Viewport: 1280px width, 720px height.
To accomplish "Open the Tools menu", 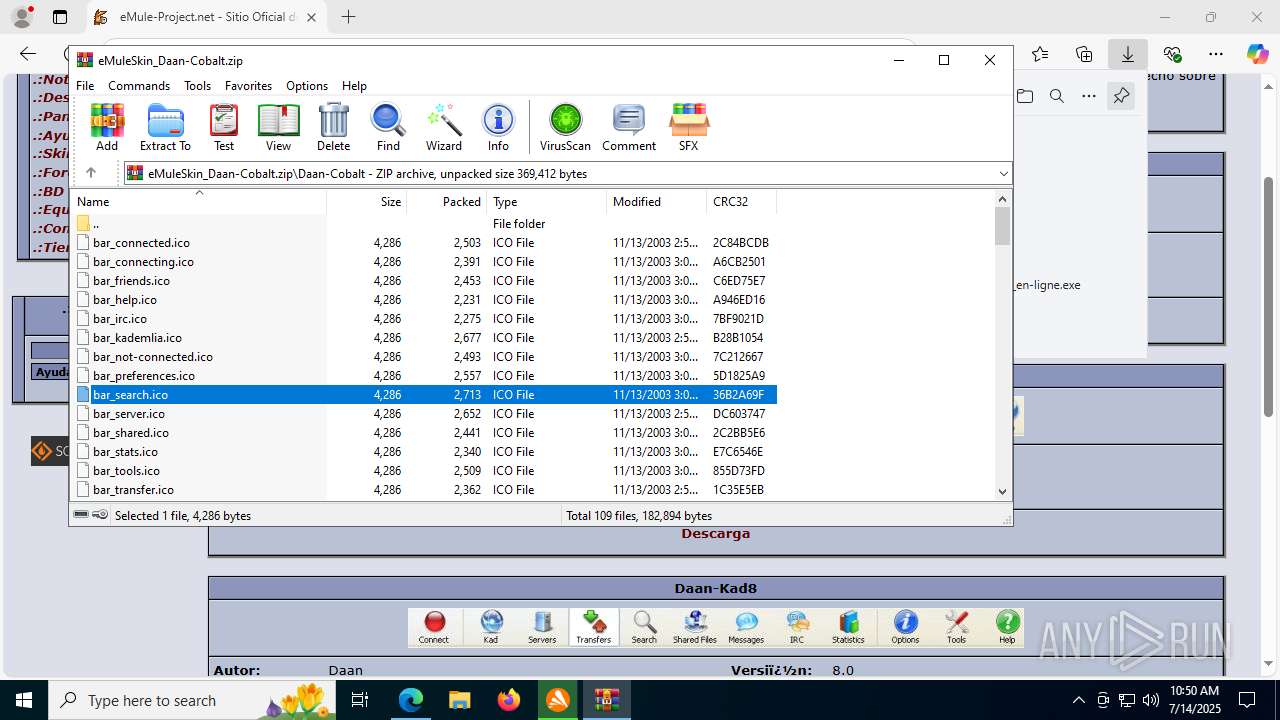I will coord(197,86).
